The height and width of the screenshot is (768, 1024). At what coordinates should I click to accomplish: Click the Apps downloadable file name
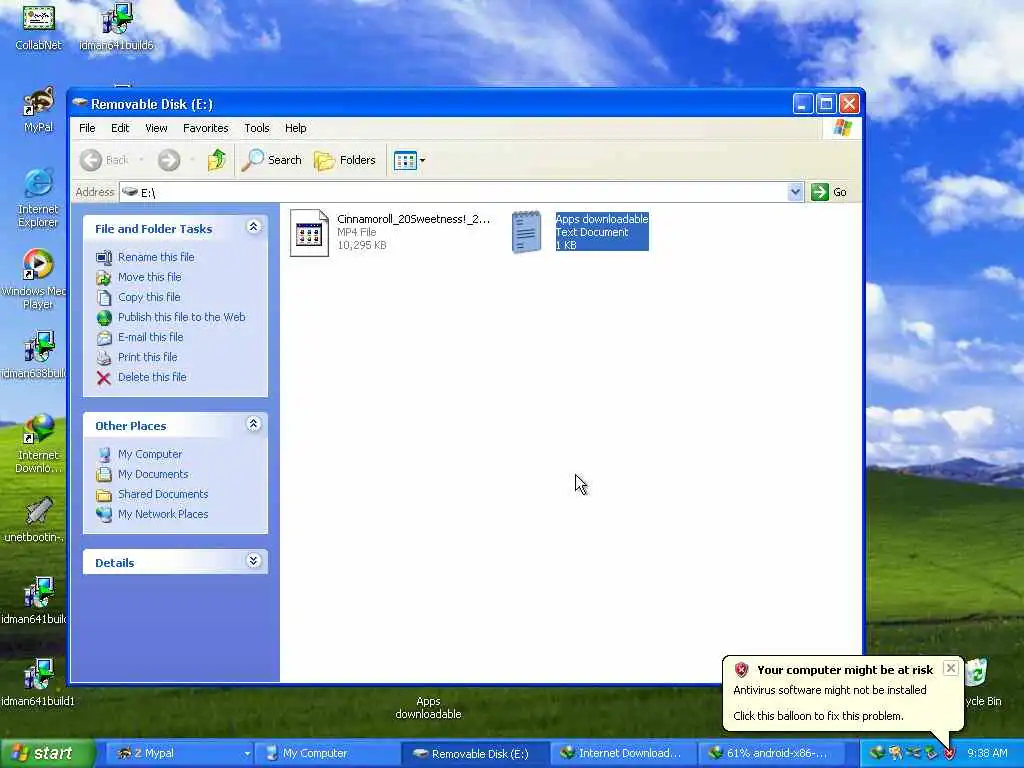pos(601,219)
